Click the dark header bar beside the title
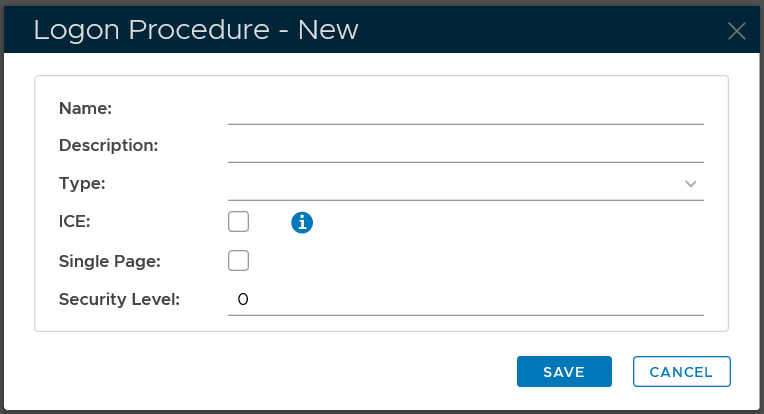This screenshot has width=764, height=414. (540, 30)
